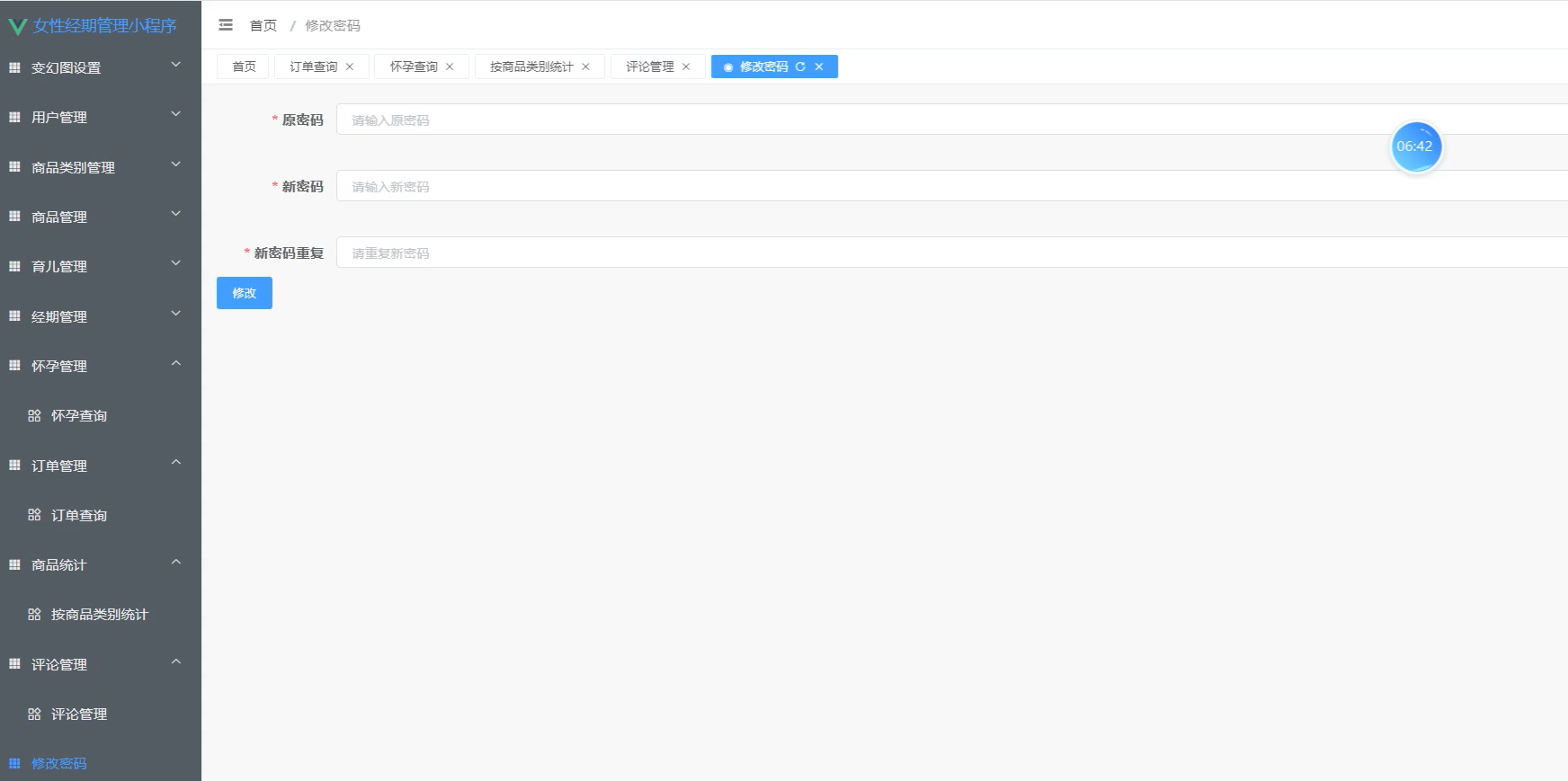Close the 按商品类别统计 tab

[x=585, y=67]
